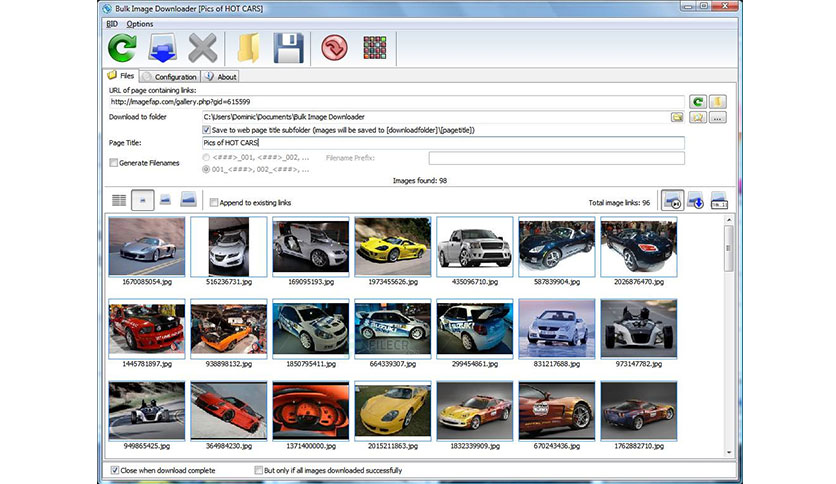Image resolution: width=836 pixels, height=484 pixels.
Task: Select thumbnail 2015211863.jpg
Action: (x=393, y=410)
